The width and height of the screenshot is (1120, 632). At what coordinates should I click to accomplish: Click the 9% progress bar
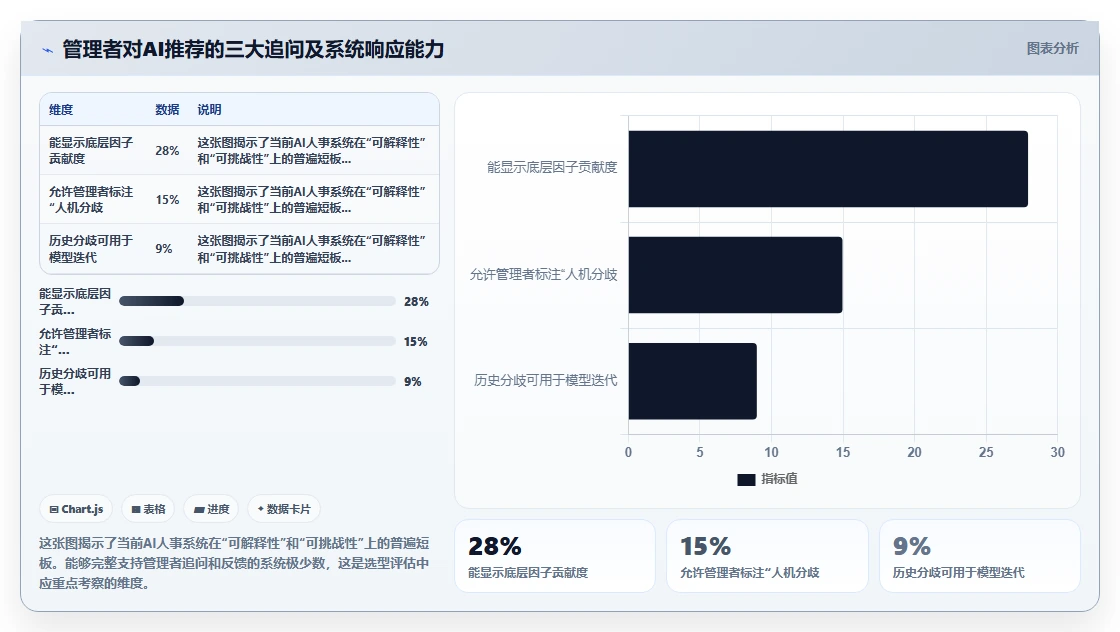pos(257,381)
